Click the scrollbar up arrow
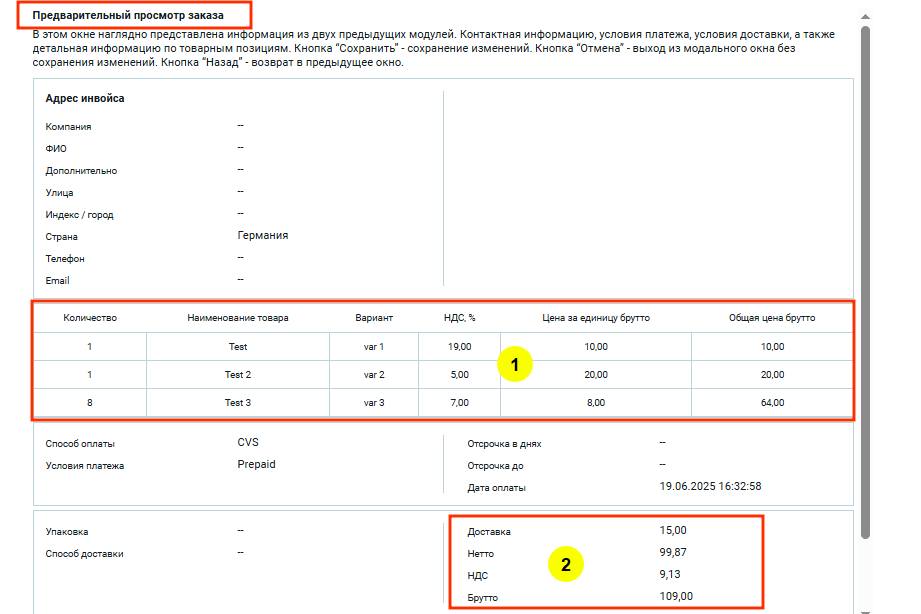Screen dimensions: 921x614 tap(865, 17)
